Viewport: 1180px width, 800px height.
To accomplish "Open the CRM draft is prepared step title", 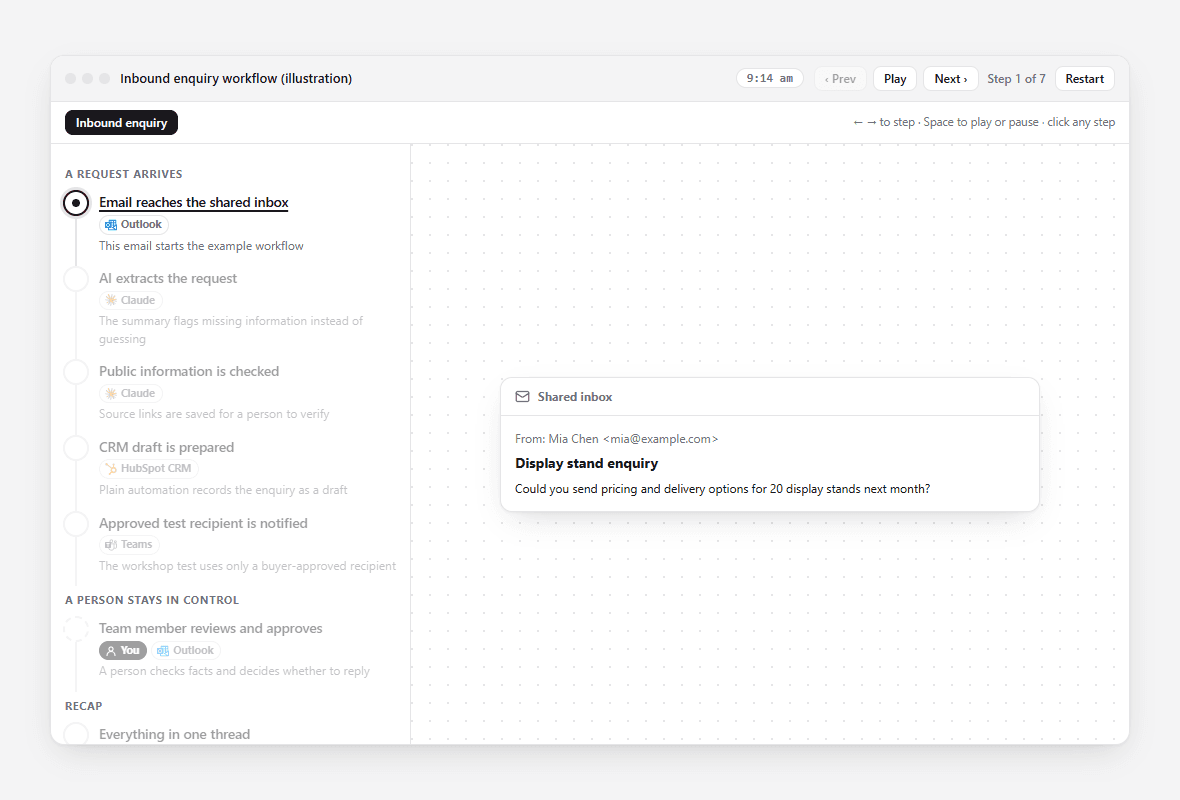I will pos(166,448).
